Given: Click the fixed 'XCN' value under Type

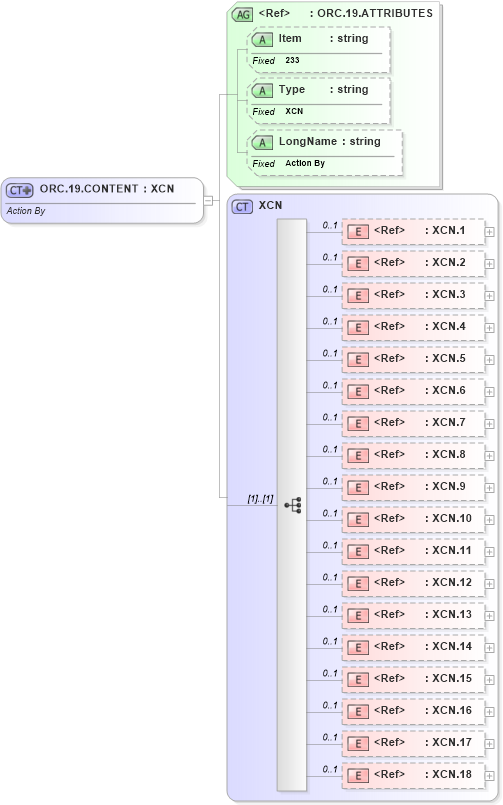Looking at the screenshot, I should (x=294, y=111).
